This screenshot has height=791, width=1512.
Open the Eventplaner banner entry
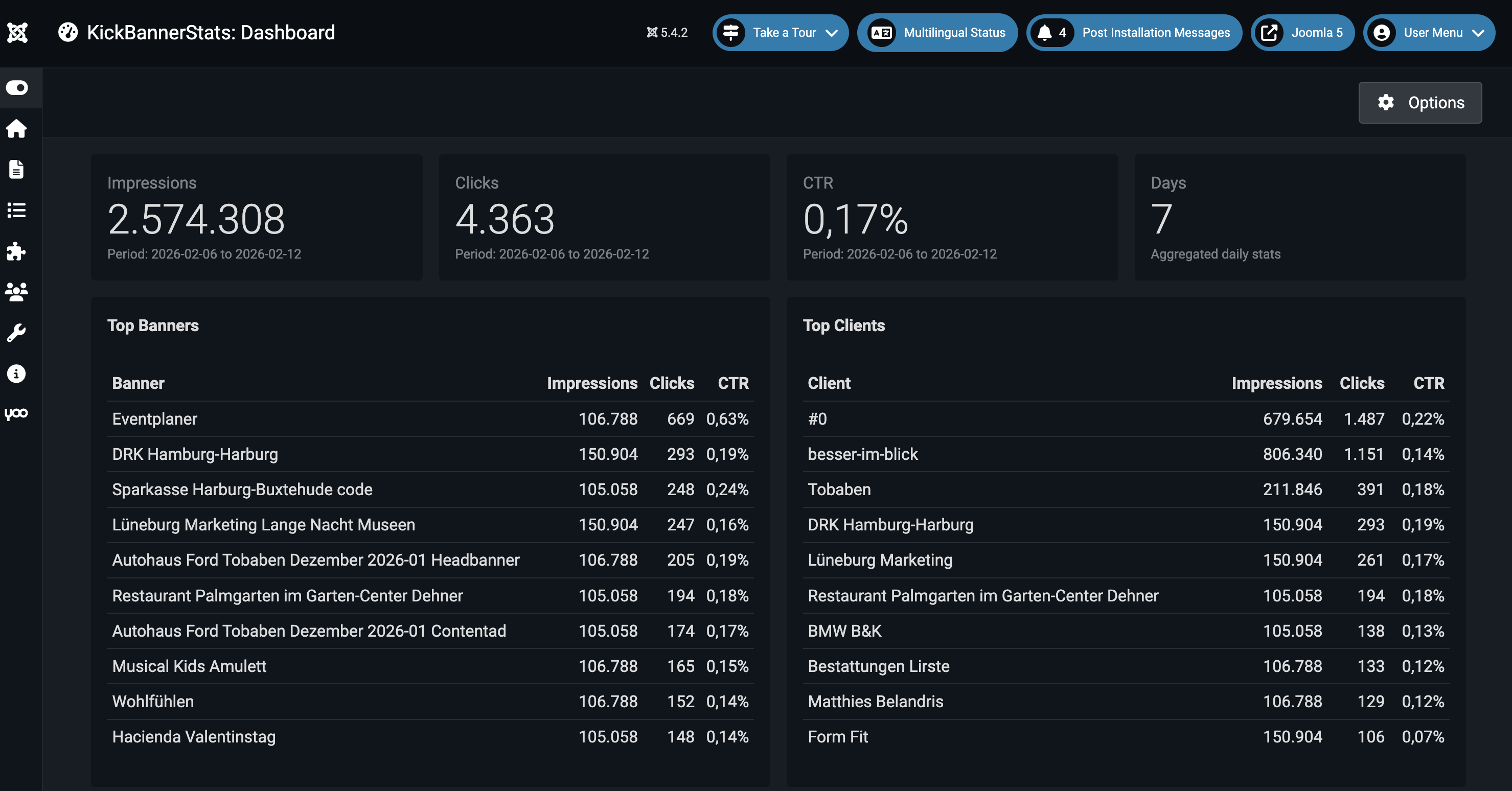tap(155, 418)
